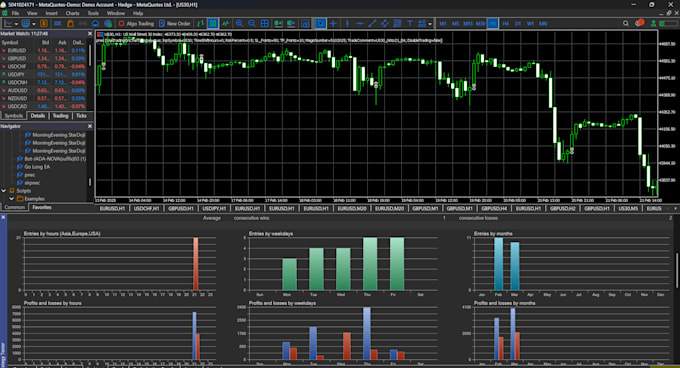Open the Tools menu
The image size is (680, 368).
click(93, 13)
